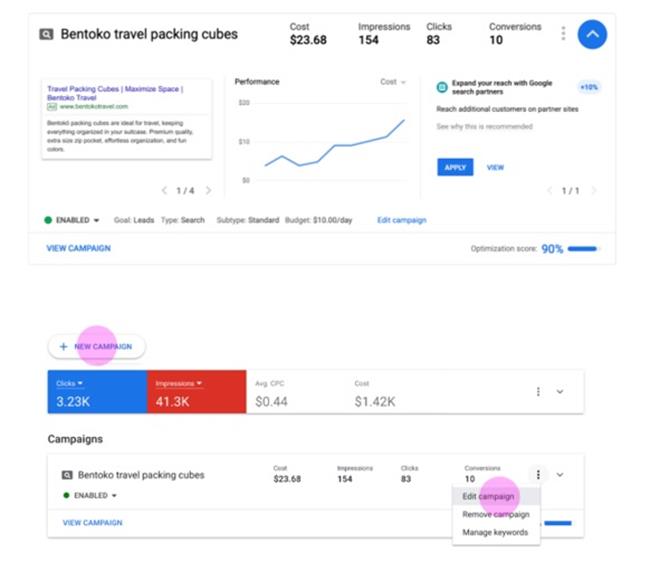Go to next ad preview arrow near 1 / 4
The height and width of the screenshot is (581, 650).
[x=208, y=191]
